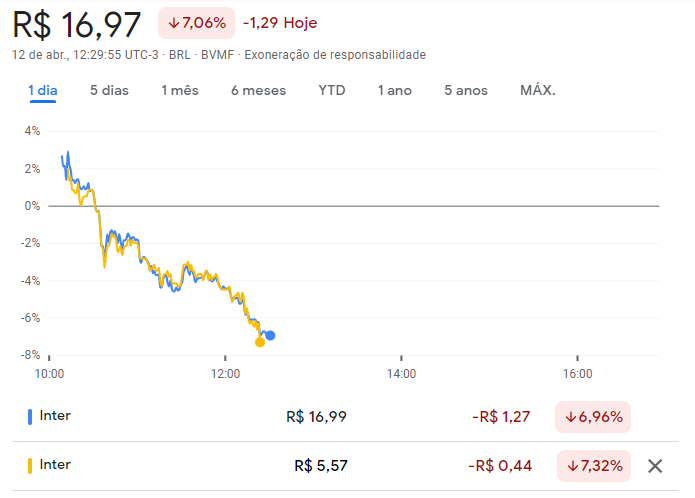695x498 pixels.
Task: Open Exoneração de responsabilidade link
Action: (x=335, y=55)
